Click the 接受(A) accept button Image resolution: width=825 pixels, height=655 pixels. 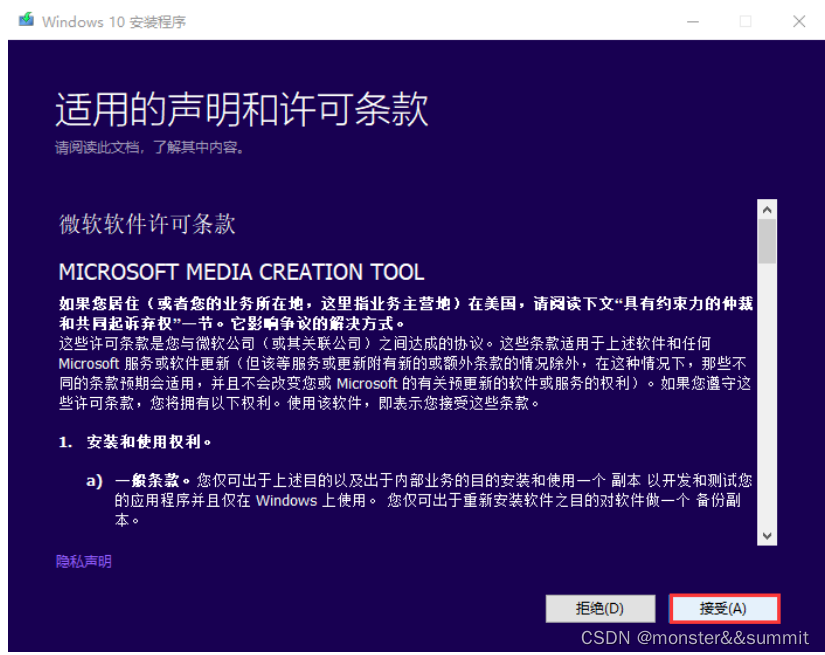pos(724,609)
